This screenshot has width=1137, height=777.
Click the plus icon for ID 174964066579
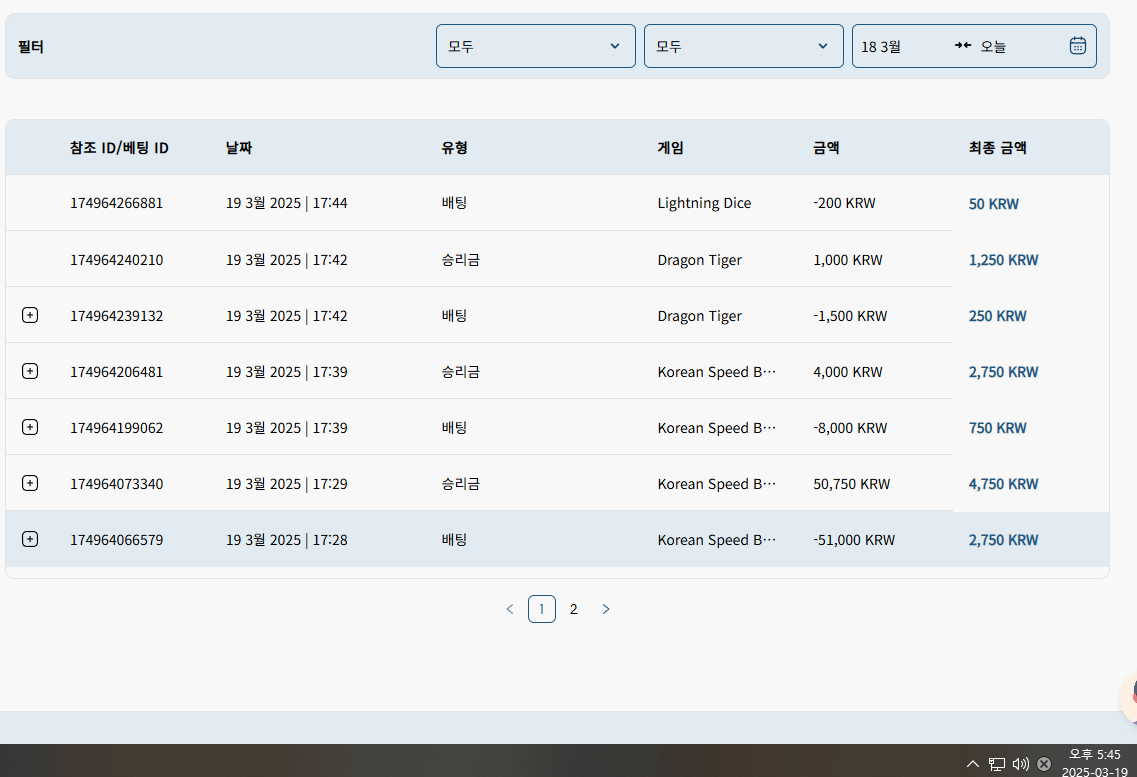(x=30, y=540)
